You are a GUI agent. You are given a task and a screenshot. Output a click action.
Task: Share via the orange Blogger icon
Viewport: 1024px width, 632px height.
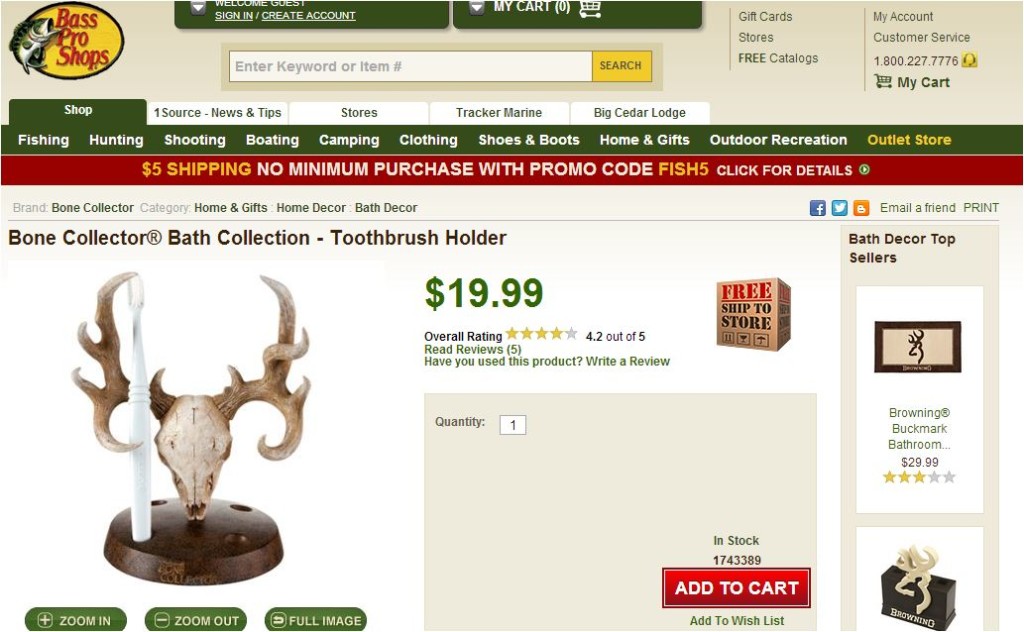tap(861, 208)
